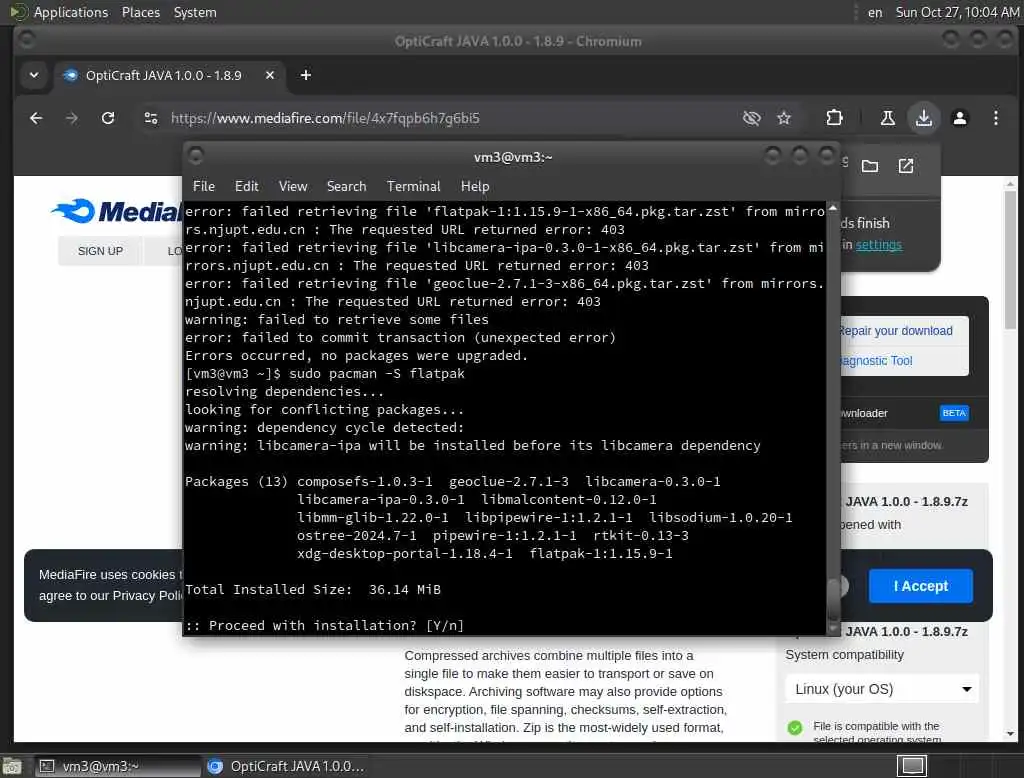1024x778 pixels.
Task: Open the Applications menu
Action: (71, 12)
